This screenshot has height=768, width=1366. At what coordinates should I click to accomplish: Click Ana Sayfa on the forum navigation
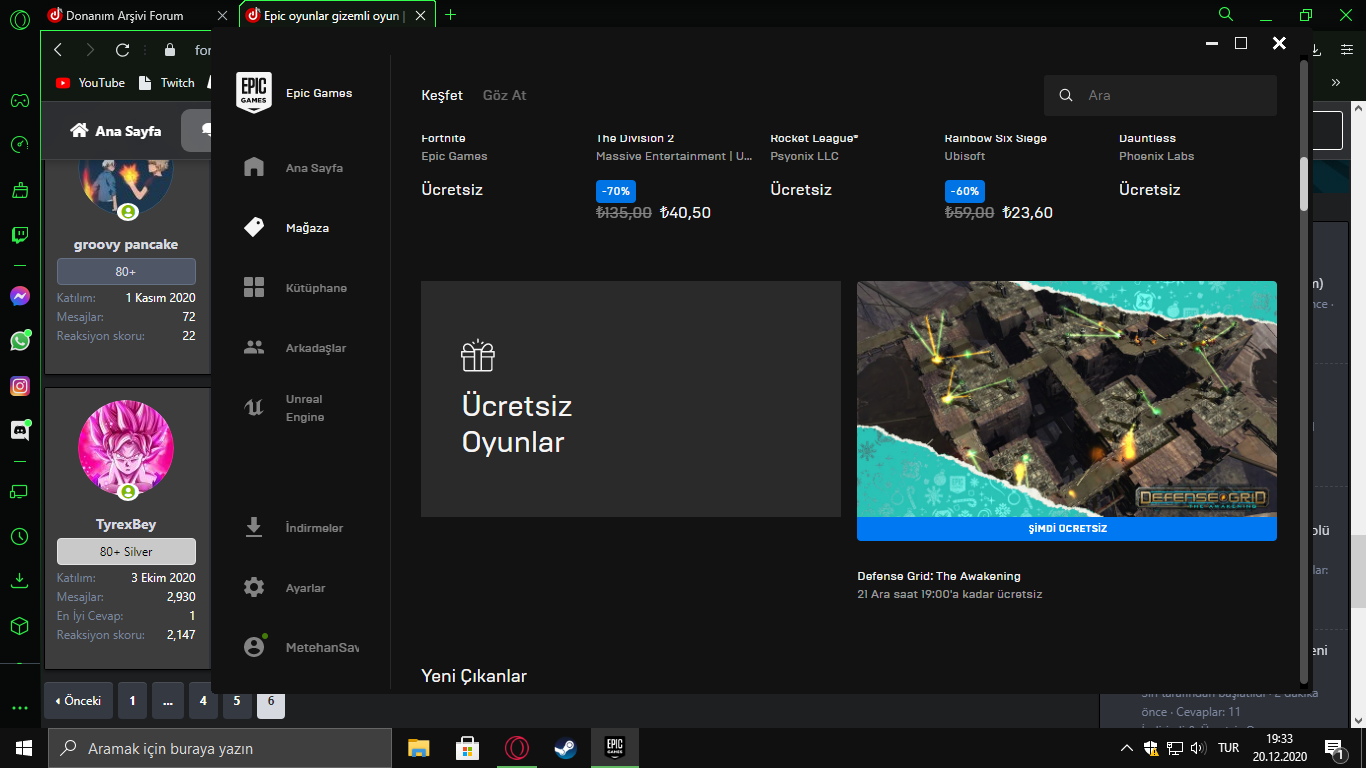116,131
